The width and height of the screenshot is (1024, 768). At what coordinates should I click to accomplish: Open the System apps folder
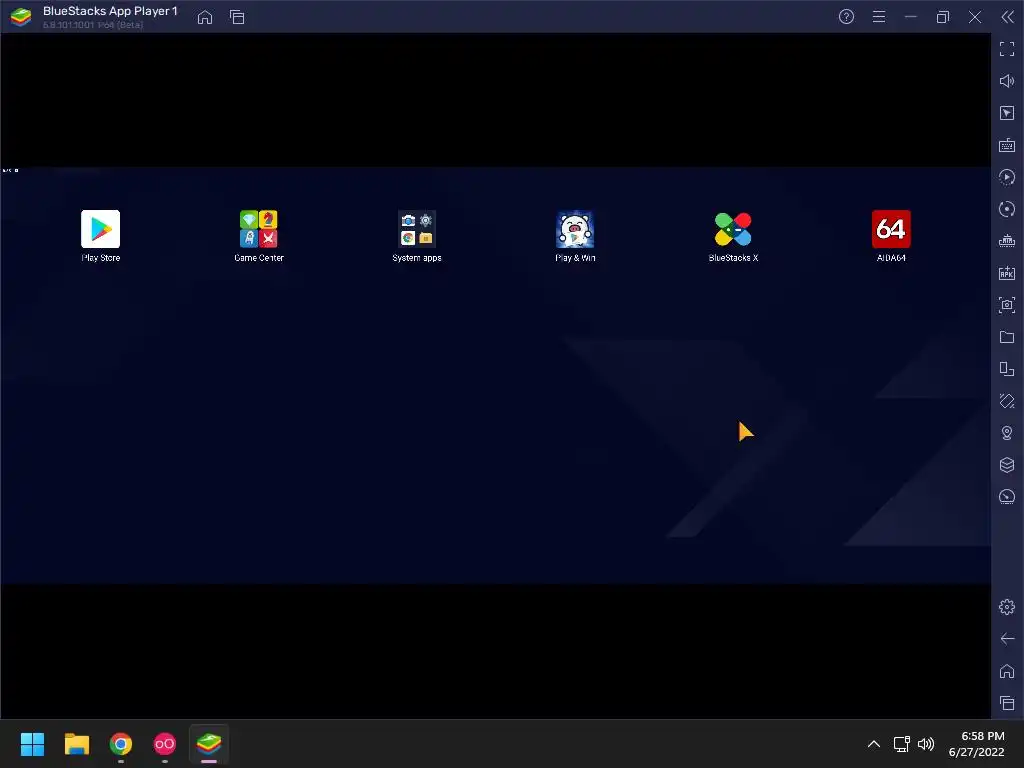[417, 229]
